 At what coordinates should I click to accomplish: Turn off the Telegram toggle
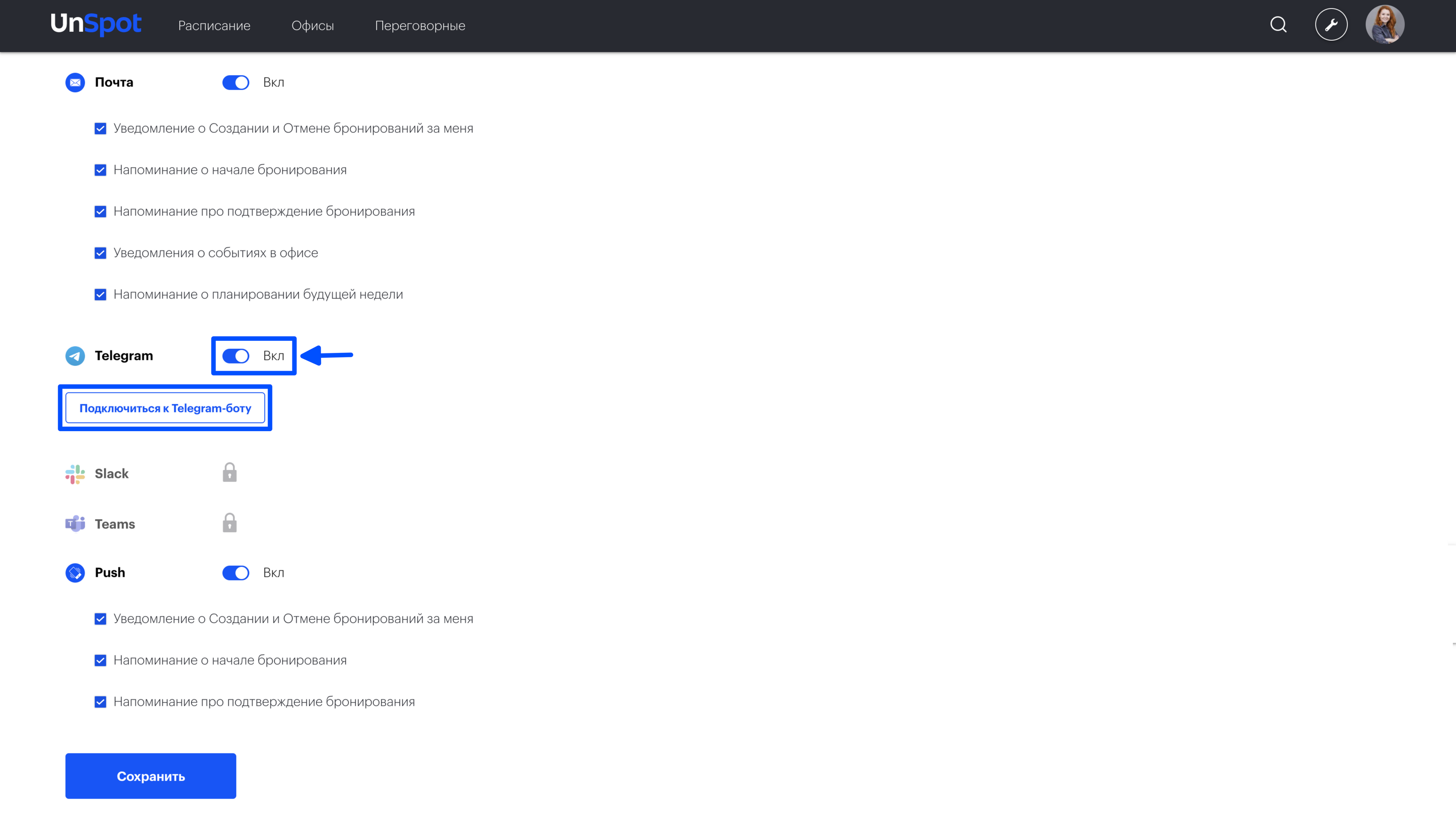[236, 356]
